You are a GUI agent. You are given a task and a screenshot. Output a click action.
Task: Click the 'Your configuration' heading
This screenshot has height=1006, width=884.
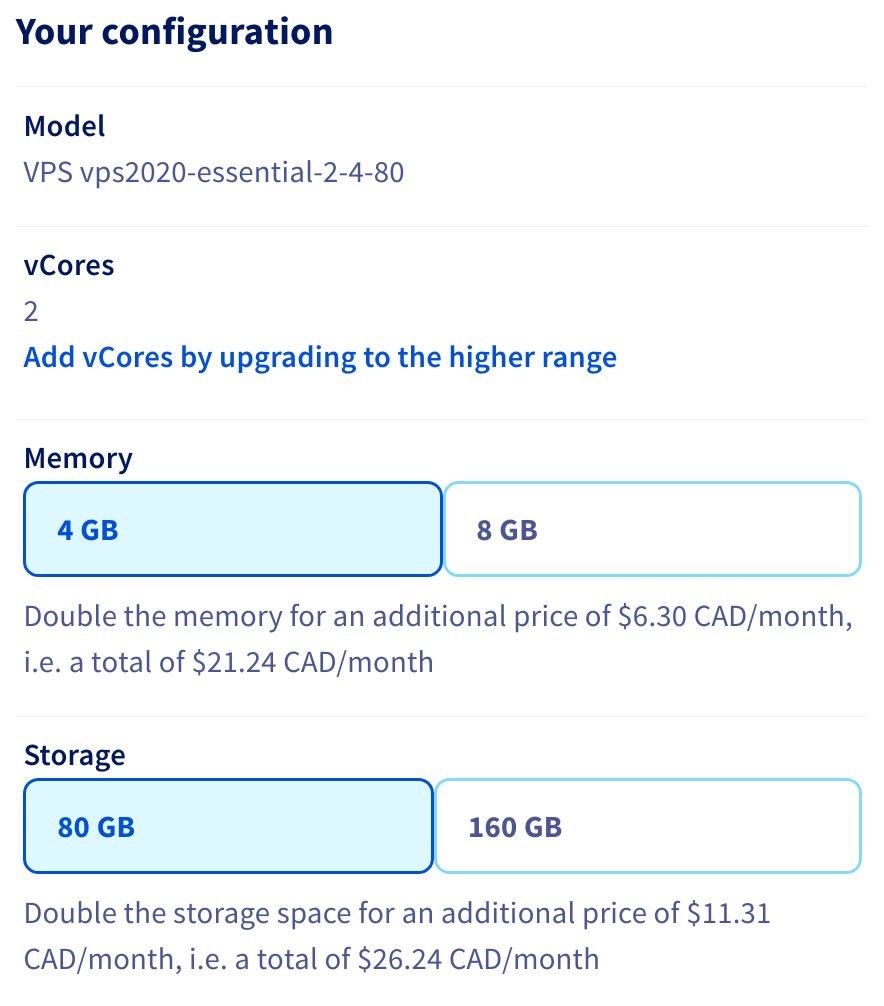click(x=175, y=32)
